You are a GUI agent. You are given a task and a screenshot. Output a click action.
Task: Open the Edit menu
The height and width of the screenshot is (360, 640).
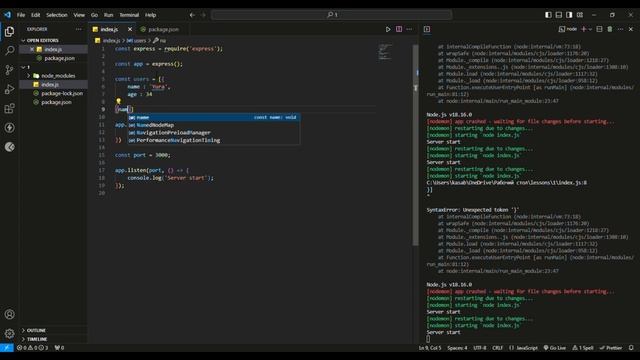click(36, 15)
